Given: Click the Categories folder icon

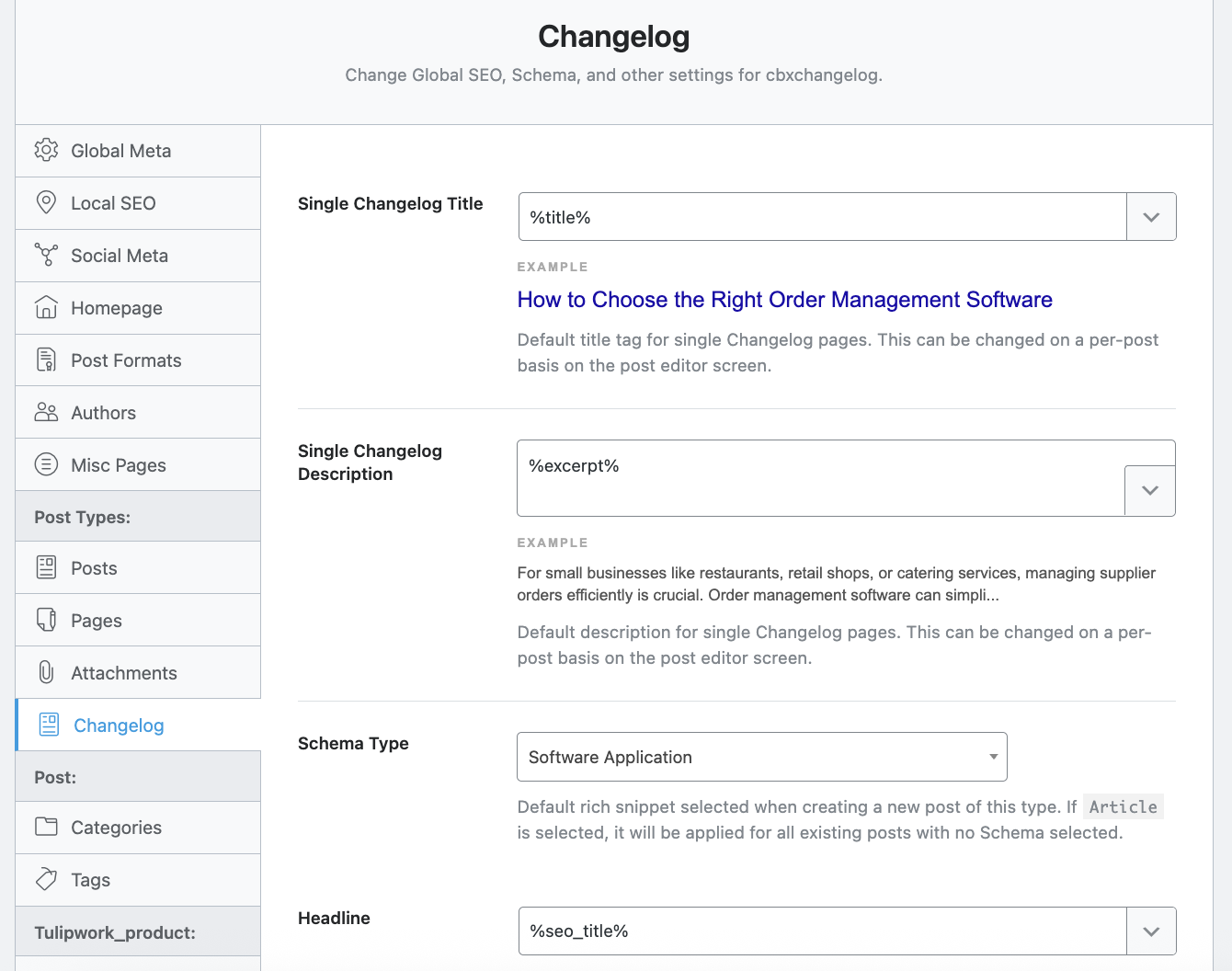Looking at the screenshot, I should tap(46, 827).
